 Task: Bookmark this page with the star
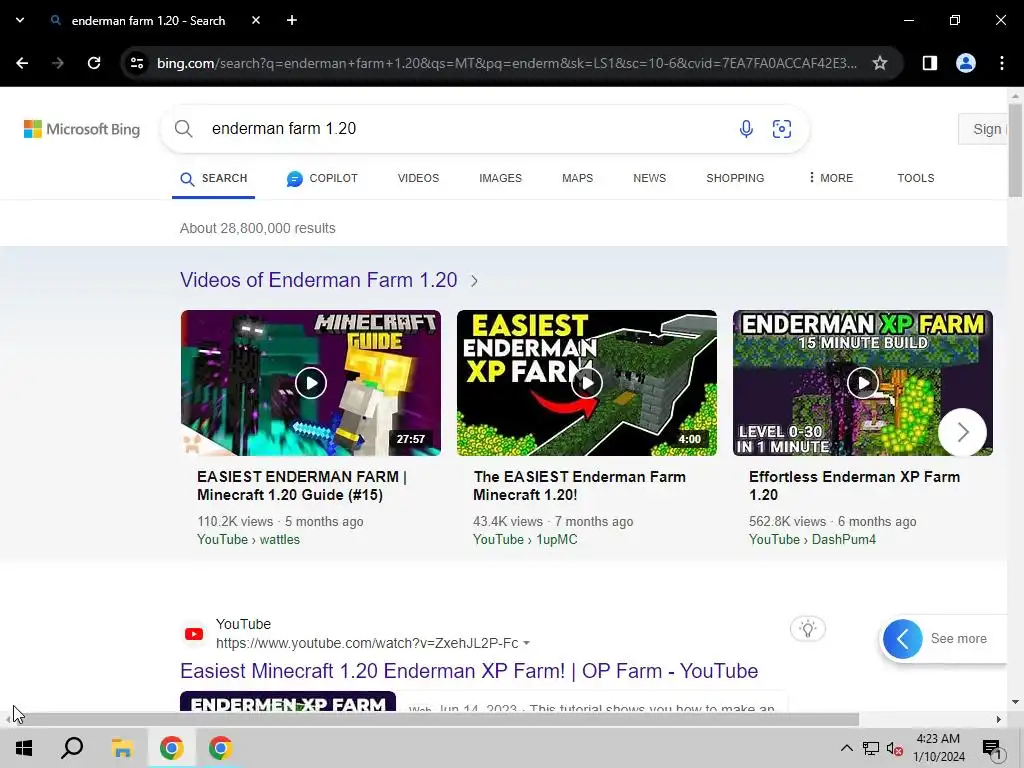[x=880, y=63]
